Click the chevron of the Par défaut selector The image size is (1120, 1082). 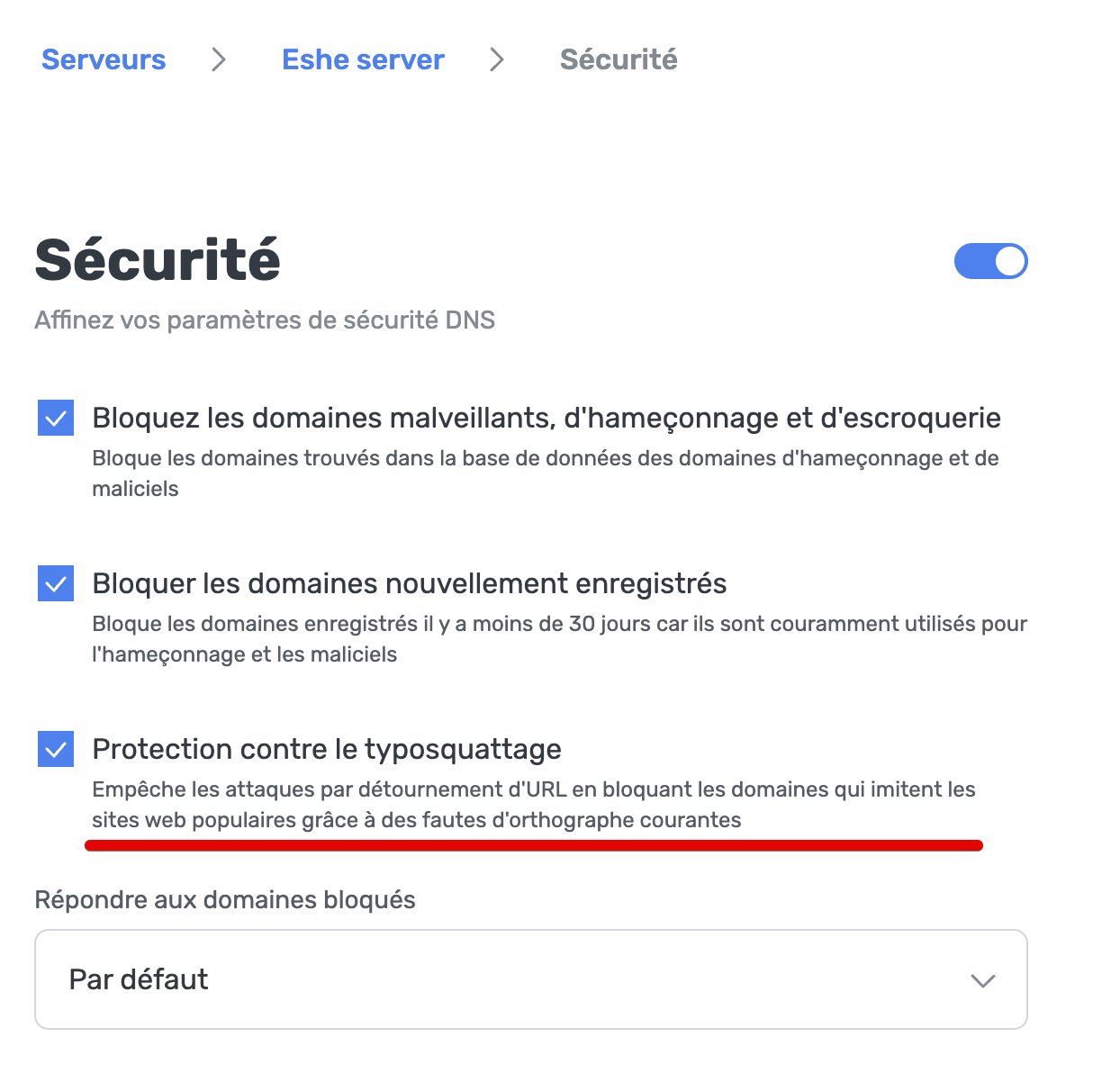click(x=984, y=979)
